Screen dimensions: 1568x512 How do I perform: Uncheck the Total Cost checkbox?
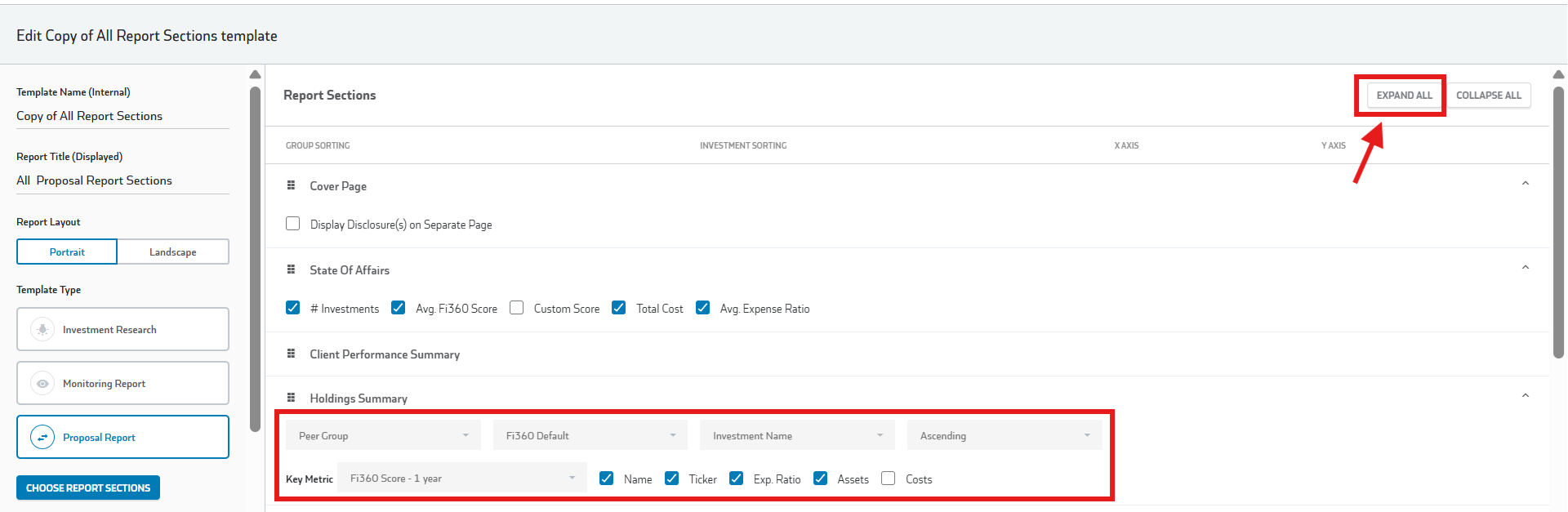pyautogui.click(x=619, y=308)
